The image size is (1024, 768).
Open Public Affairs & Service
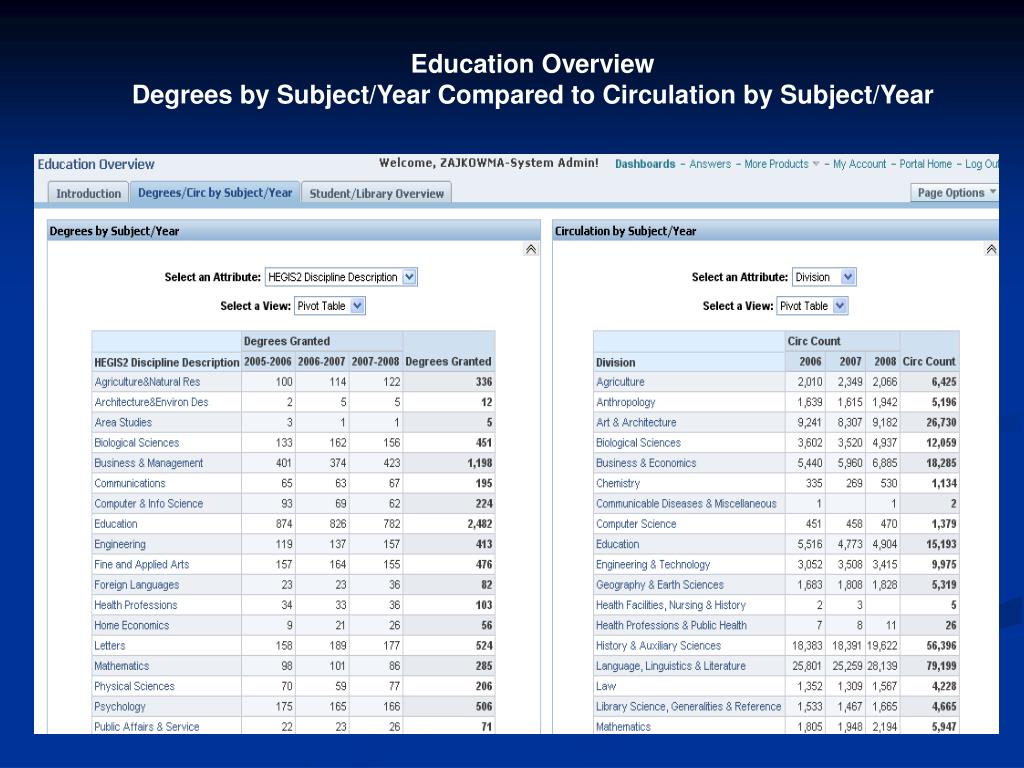(146, 726)
